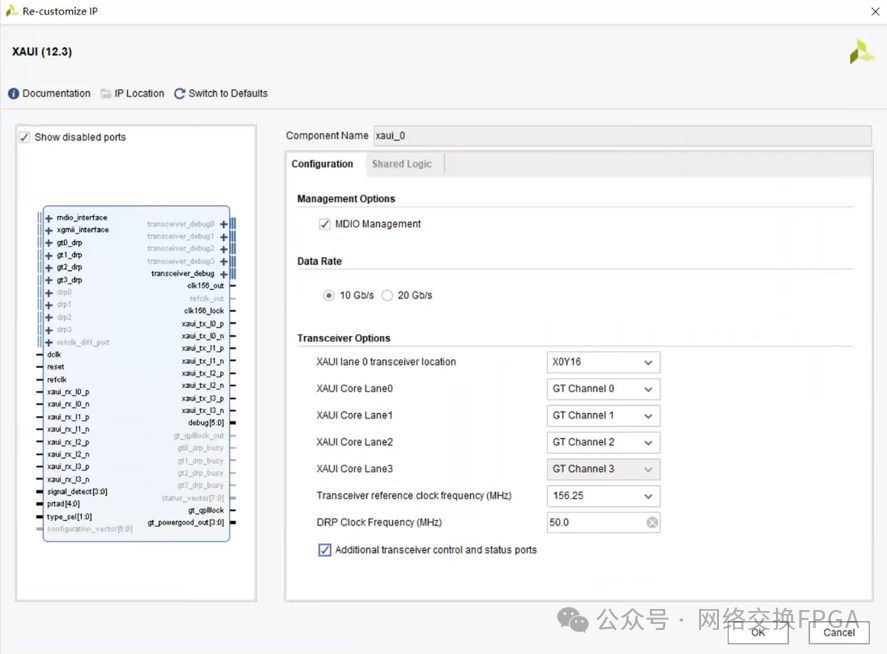Open the XAUI lane 0 transceiver location dropdown
The image size is (887, 654).
[x=603, y=363]
